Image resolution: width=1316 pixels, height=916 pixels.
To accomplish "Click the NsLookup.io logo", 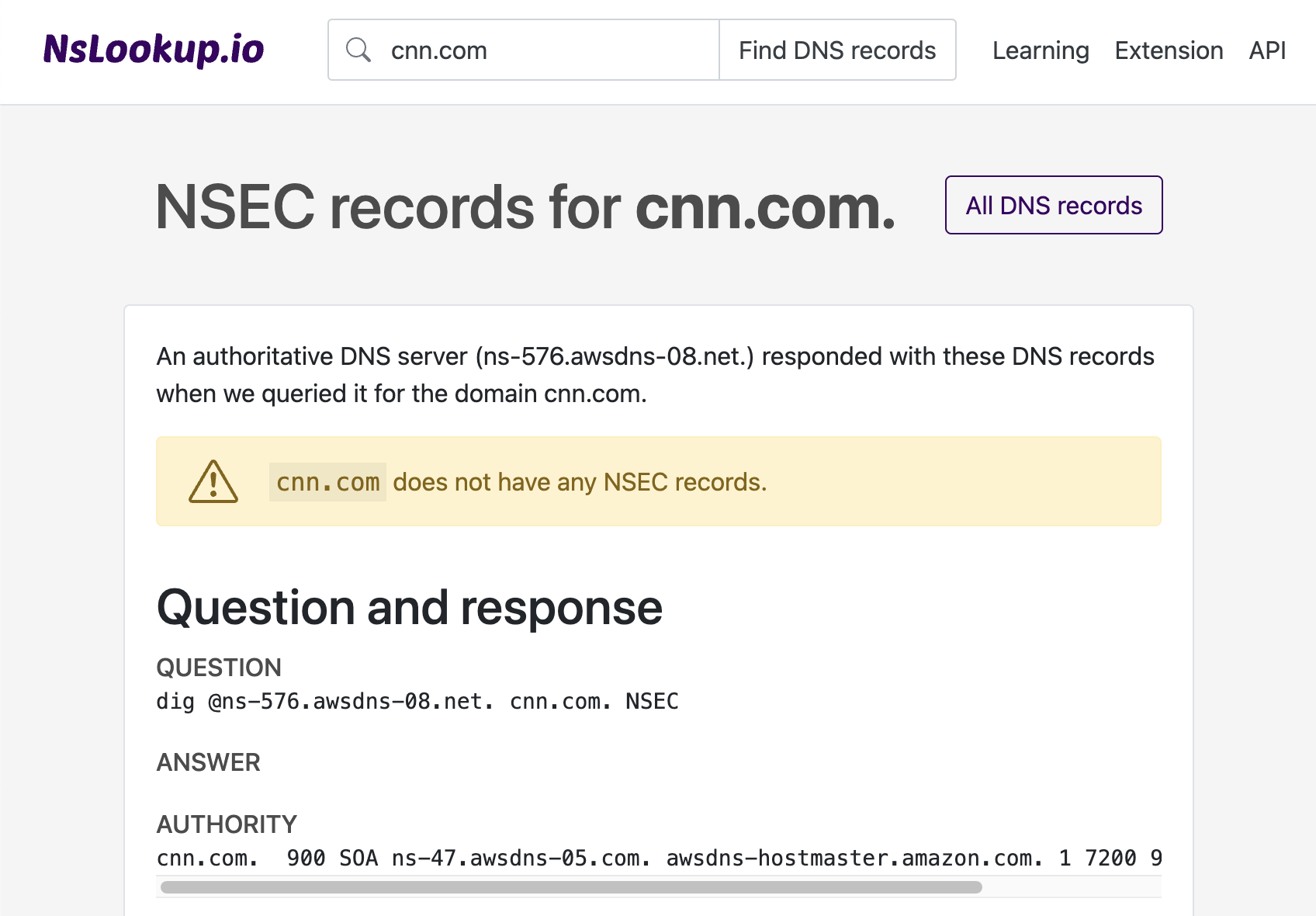I will click(154, 50).
